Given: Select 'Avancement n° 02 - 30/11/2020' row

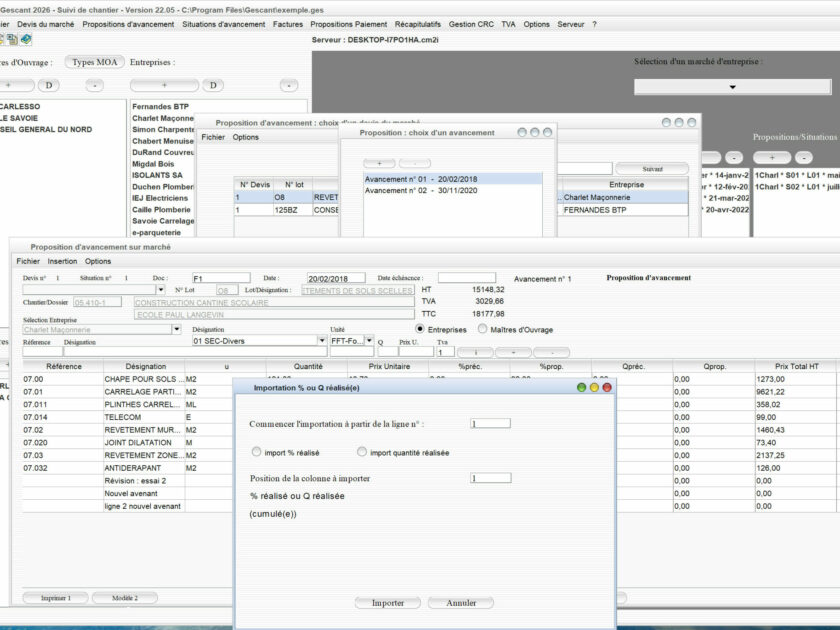Looking at the screenshot, I should click(453, 190).
